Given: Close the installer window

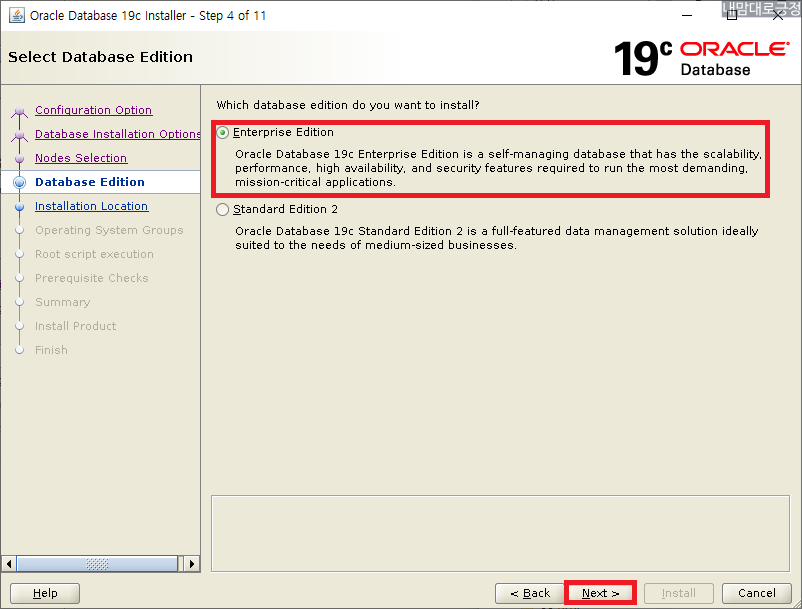Looking at the screenshot, I should point(777,16).
